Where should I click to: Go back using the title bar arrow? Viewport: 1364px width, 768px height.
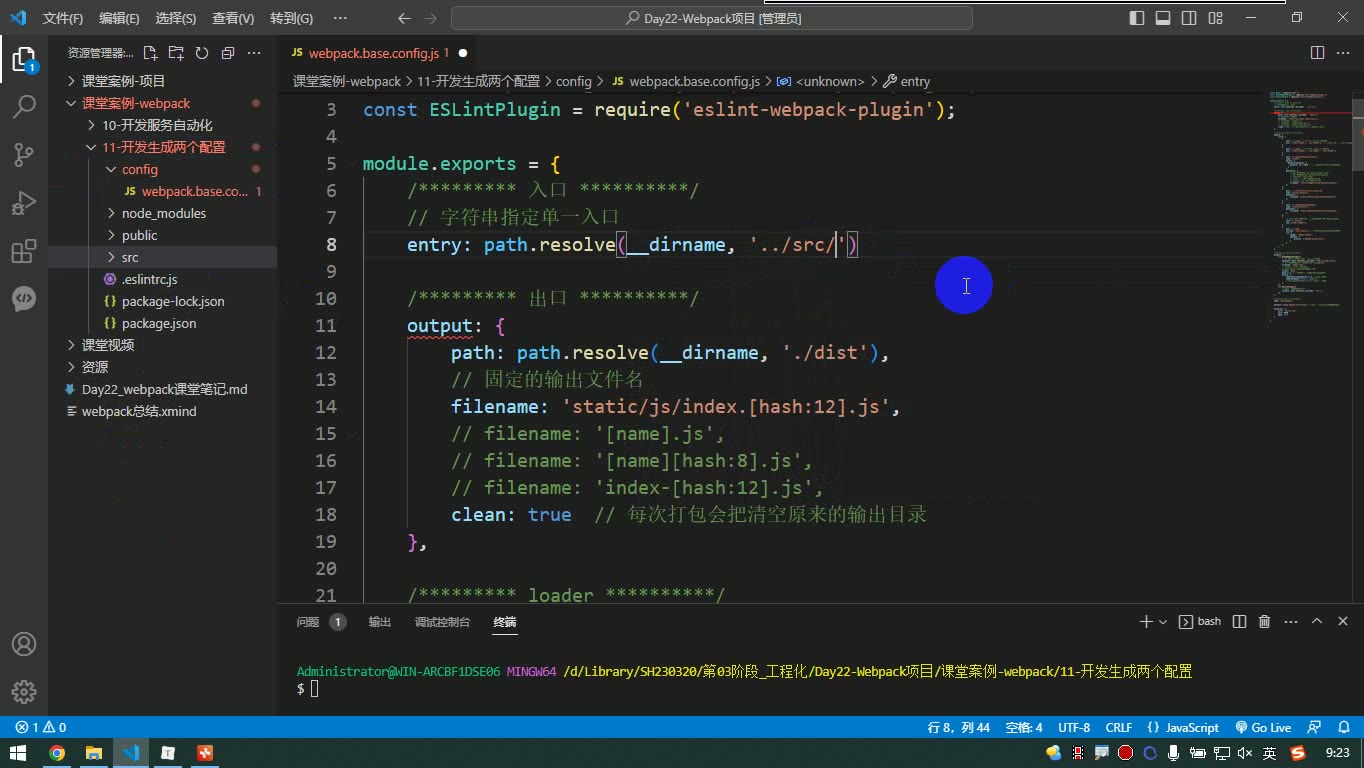(x=404, y=18)
